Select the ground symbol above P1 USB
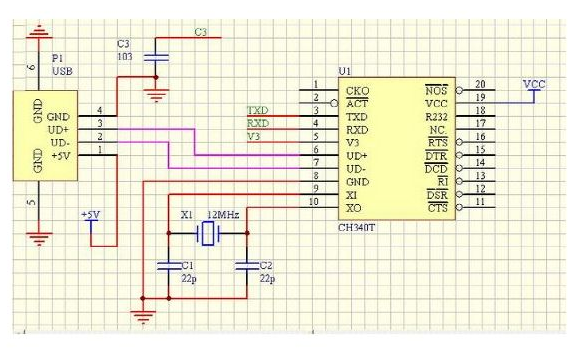Viewport: 580px width, 362px height. click(39, 32)
